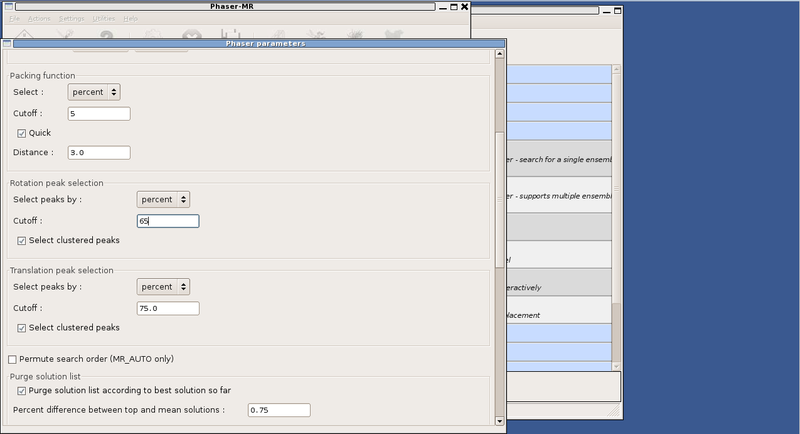This screenshot has width=800, height=434.
Task: Click the Translation peak Cutoff field
Action: 167,308
